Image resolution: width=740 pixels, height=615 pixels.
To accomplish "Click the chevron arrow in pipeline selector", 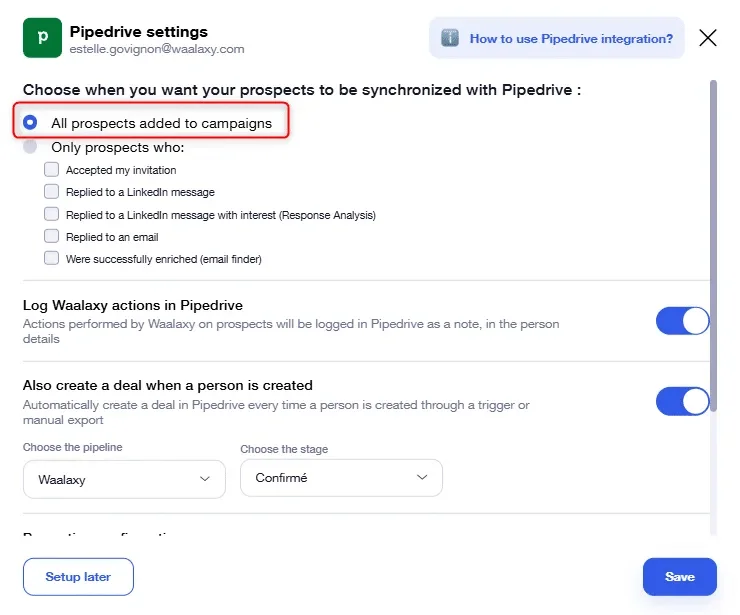I will click(x=204, y=479).
